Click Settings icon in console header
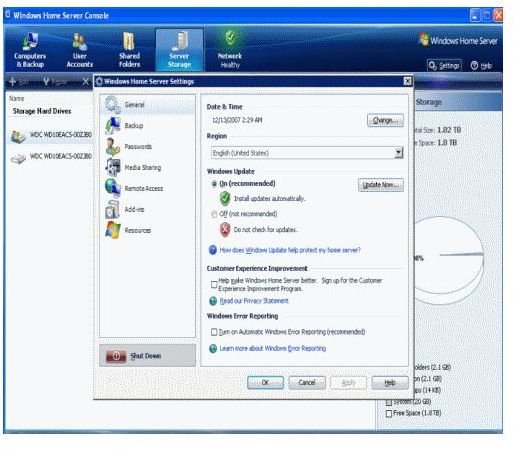Image resolution: width=514 pixels, height=450 pixels. pos(433,65)
